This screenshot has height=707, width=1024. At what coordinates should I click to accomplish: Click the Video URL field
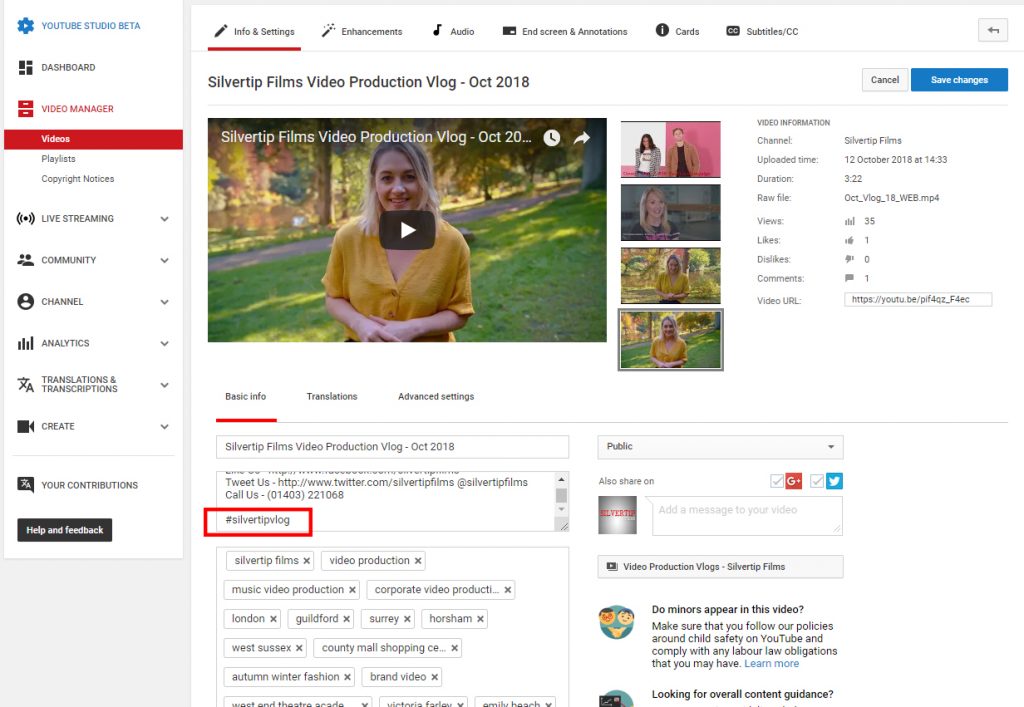pos(918,300)
